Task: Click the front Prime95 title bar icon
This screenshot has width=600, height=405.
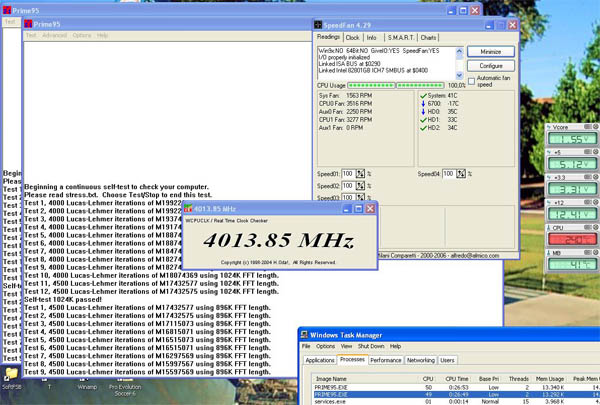Action: tap(28, 24)
